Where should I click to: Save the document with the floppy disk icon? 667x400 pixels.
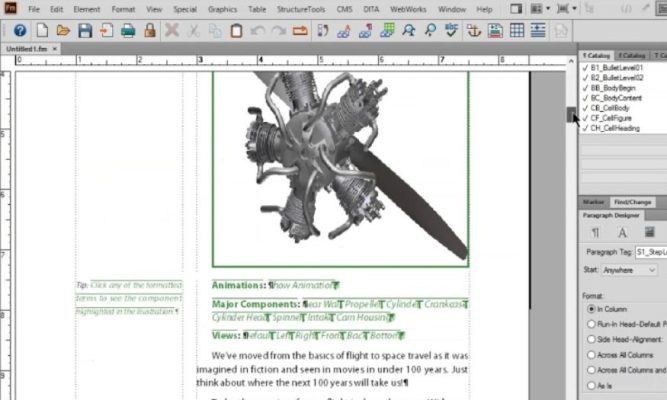pos(86,30)
